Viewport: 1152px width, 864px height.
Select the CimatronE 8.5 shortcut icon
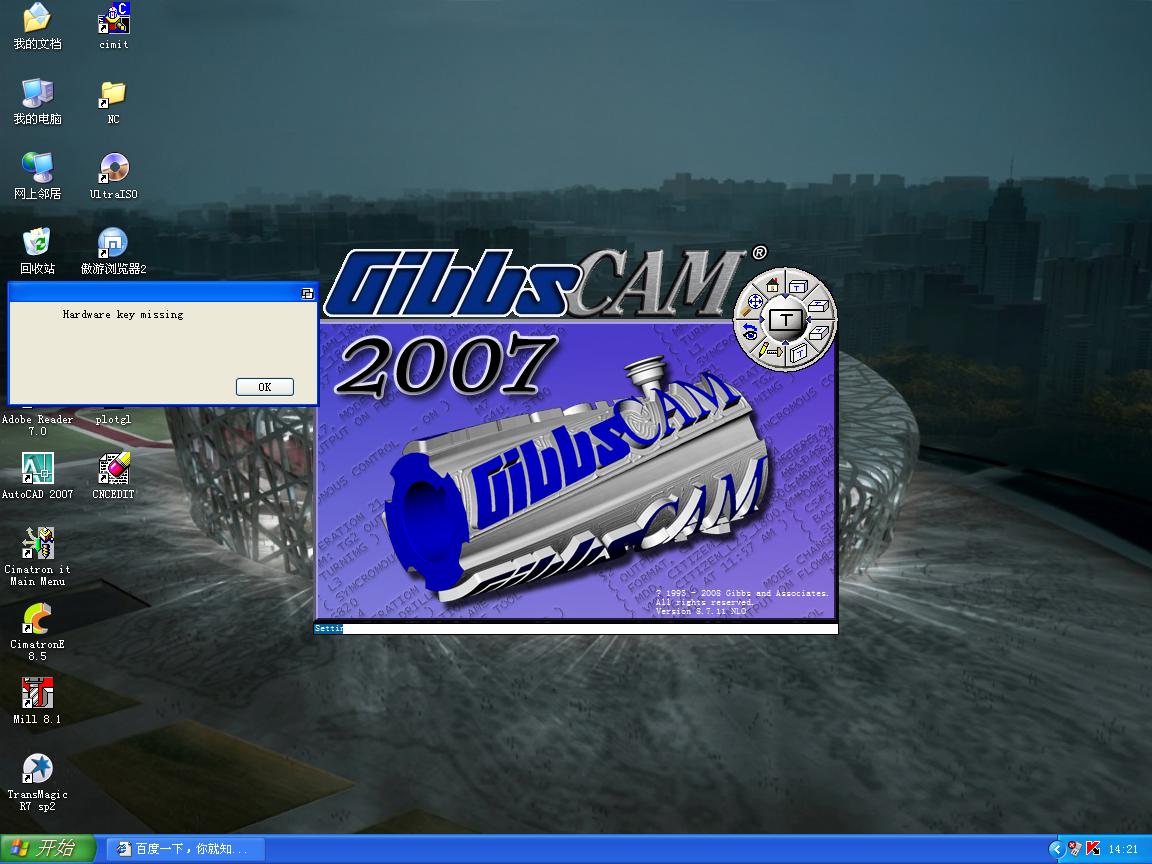37,619
